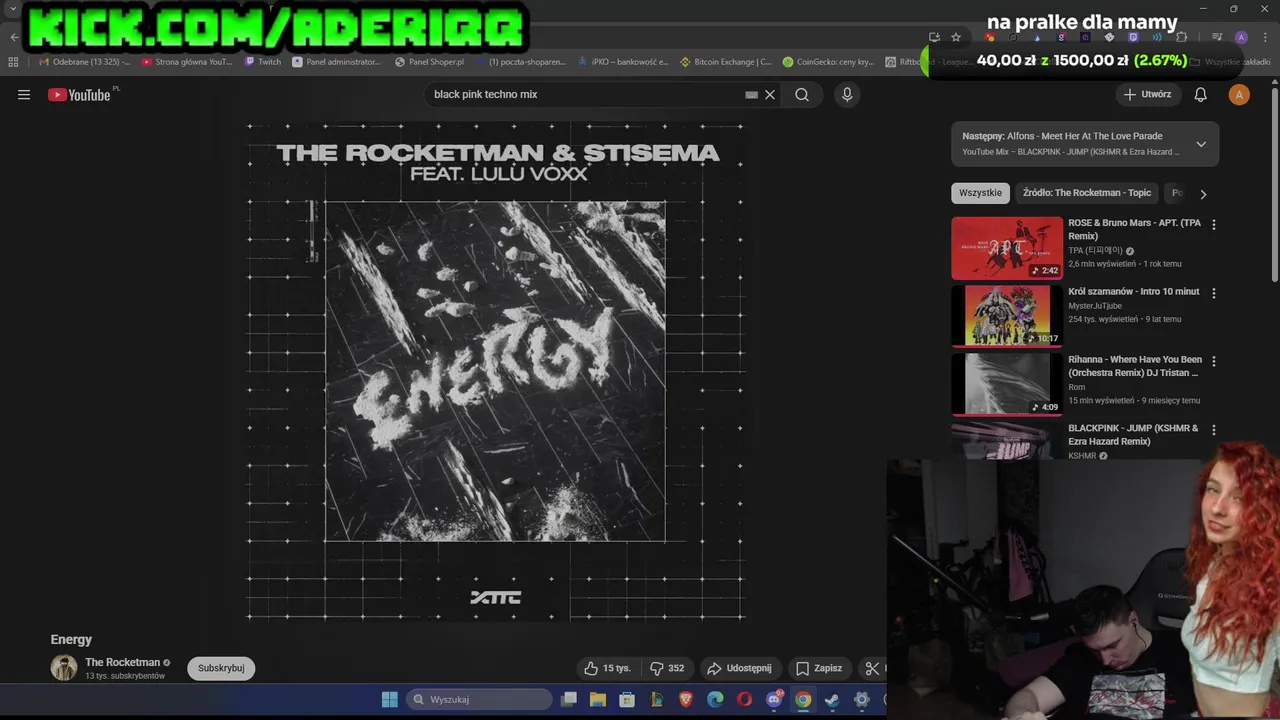Viewport: 1280px width, 720px height.
Task: Open the Bitcoin Exchange bookmark
Action: (726, 62)
